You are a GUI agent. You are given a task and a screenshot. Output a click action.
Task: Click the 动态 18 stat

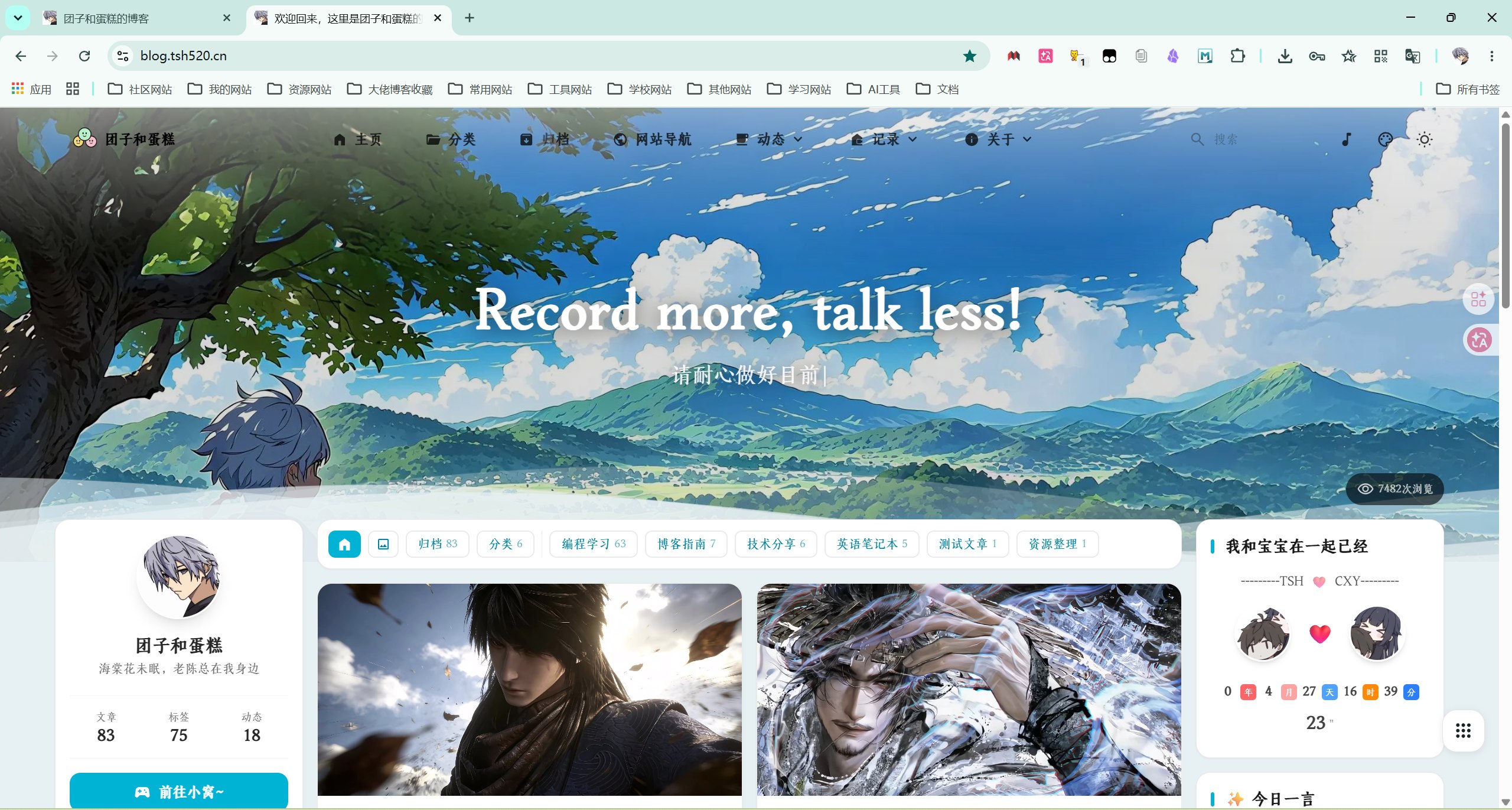[252, 727]
